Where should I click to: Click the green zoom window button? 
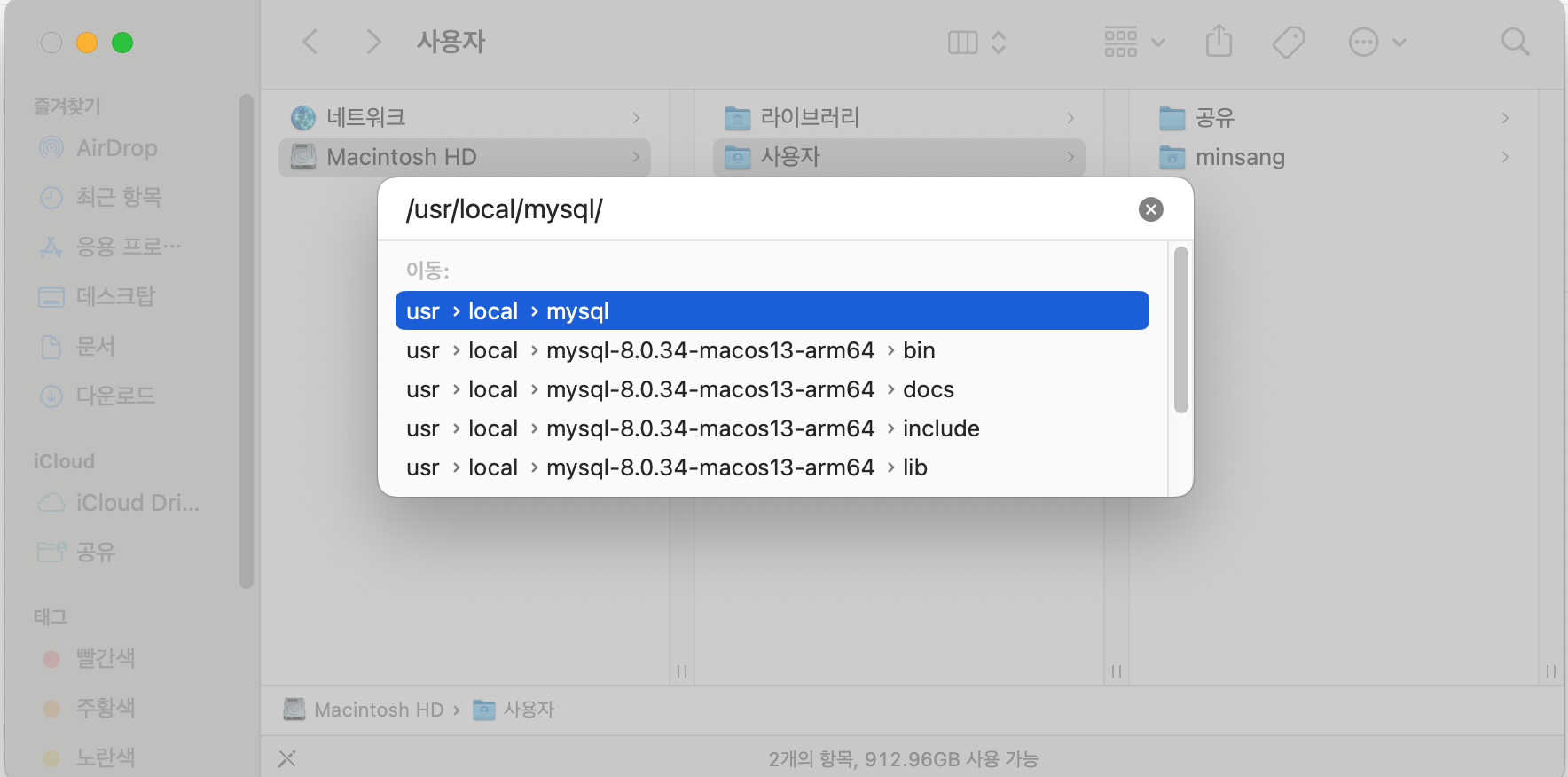(122, 43)
